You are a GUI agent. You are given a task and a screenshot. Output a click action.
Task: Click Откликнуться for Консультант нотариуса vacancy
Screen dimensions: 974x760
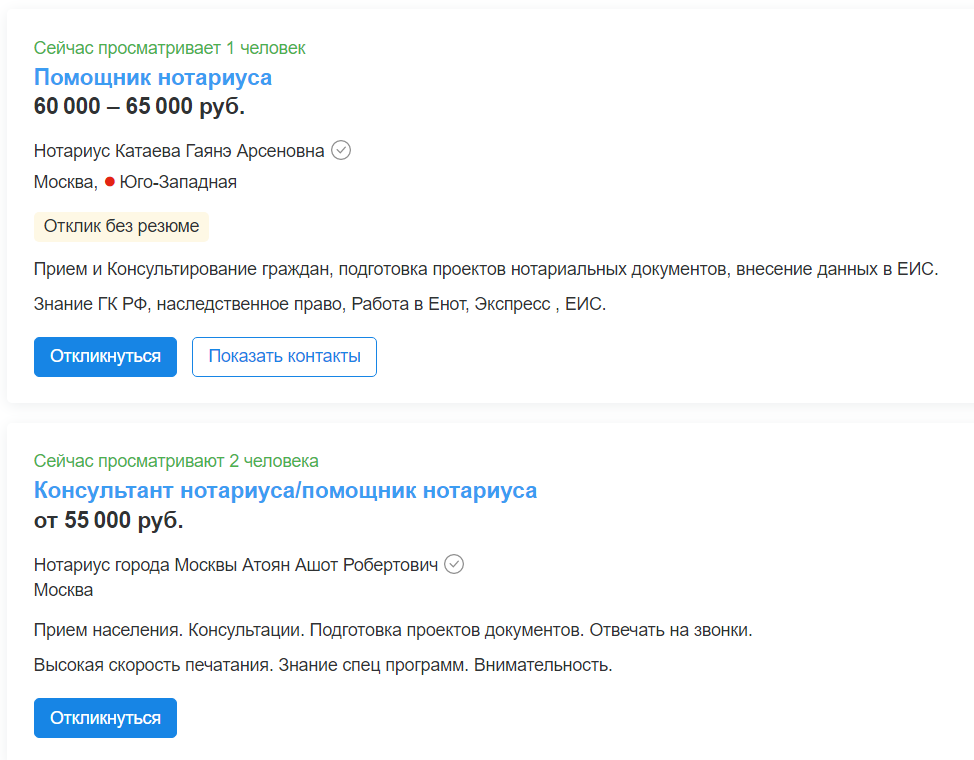pyautogui.click(x=106, y=718)
